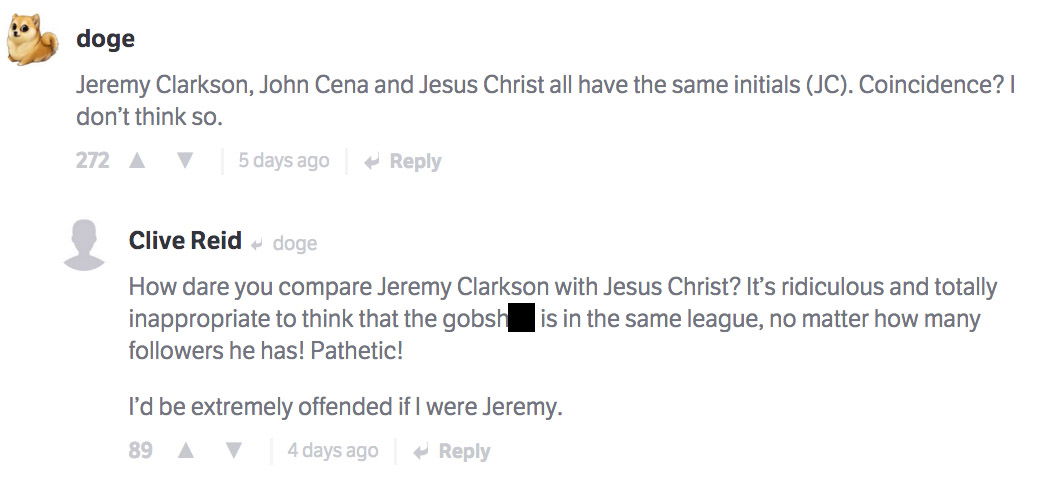Screen dimensions: 1051x481
Task: Downvote doge's comment
Action: [185, 161]
